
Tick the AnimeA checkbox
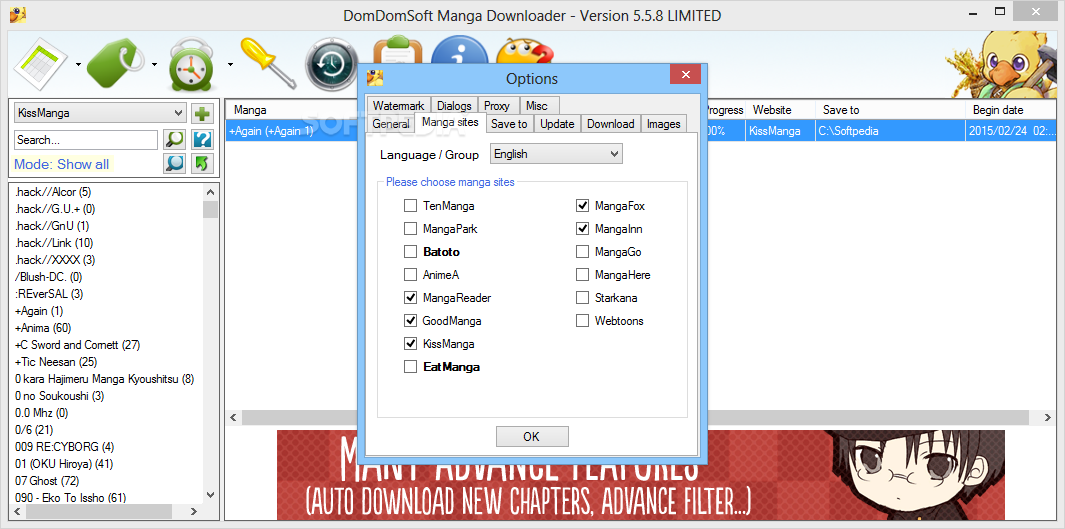410,274
